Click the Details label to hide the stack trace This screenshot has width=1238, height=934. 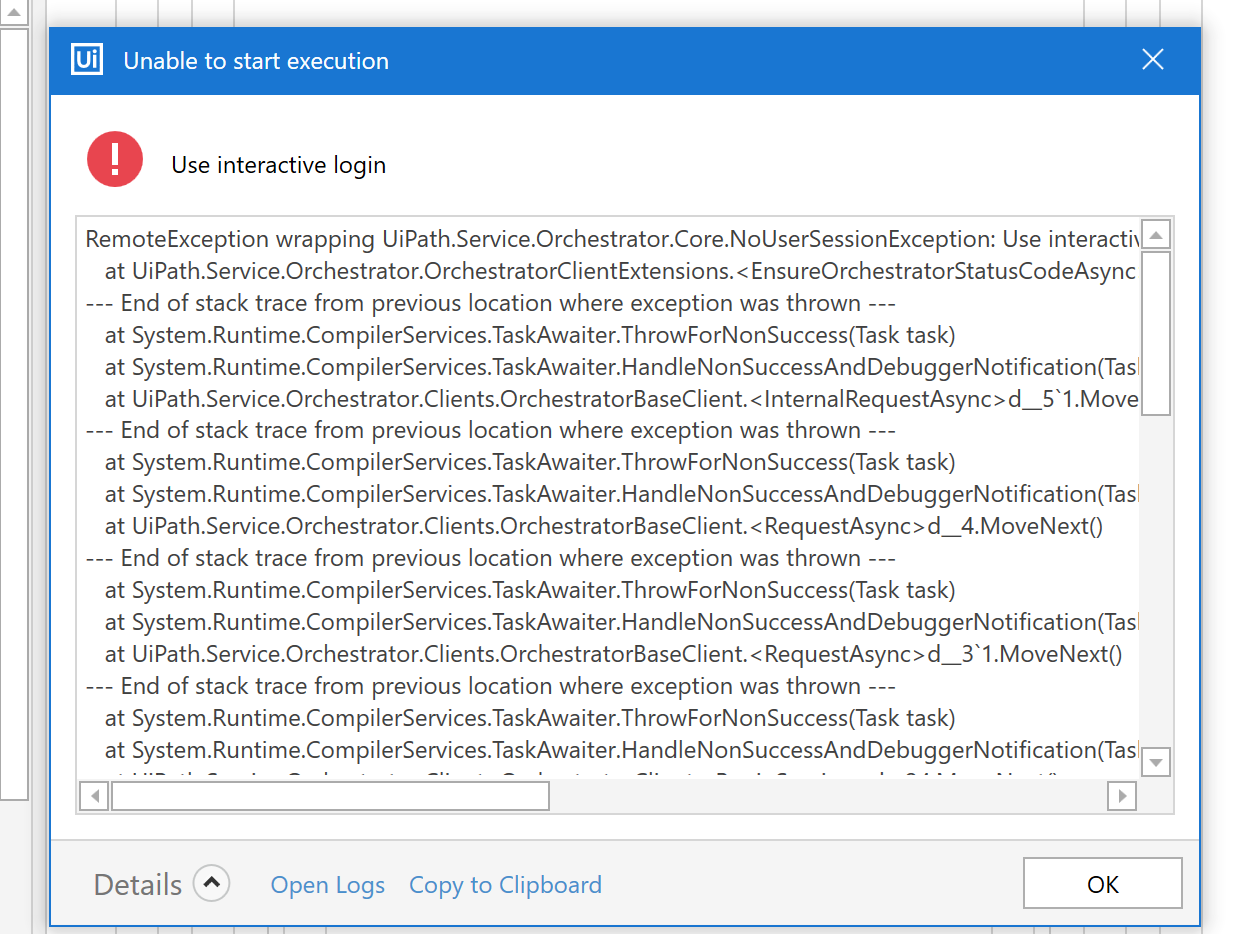[136, 884]
